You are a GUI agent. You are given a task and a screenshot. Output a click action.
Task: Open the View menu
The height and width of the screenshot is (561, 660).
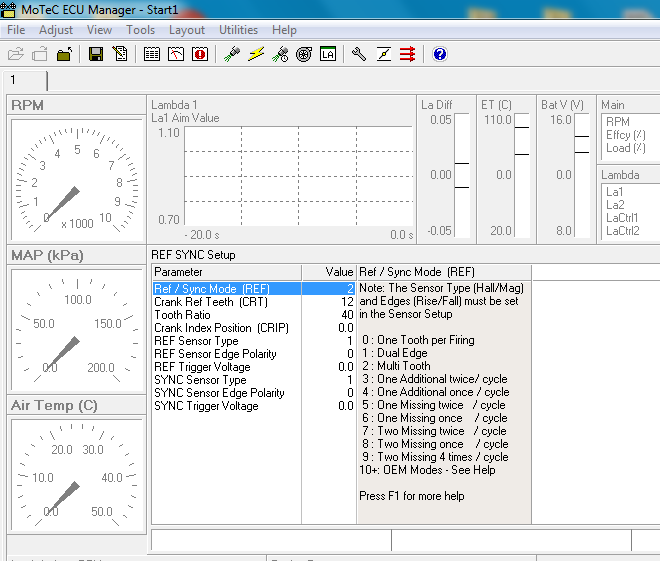coord(99,30)
